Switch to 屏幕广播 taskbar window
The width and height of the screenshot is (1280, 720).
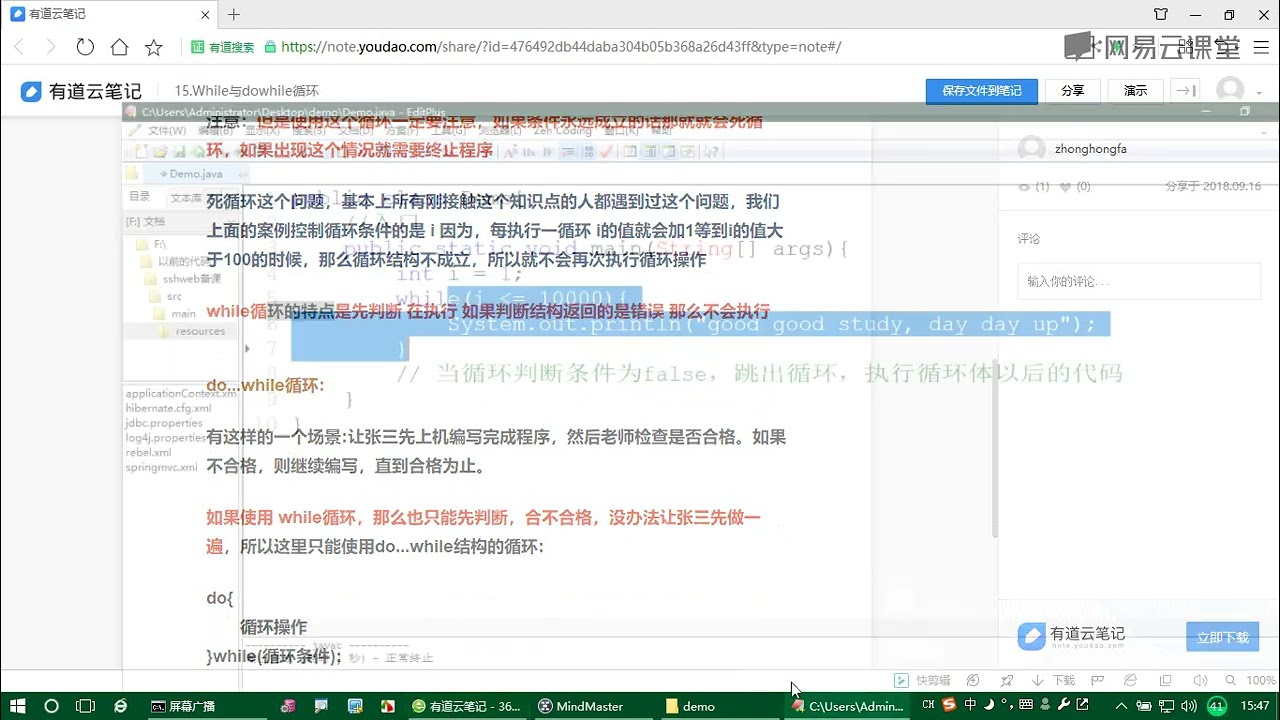click(205, 705)
